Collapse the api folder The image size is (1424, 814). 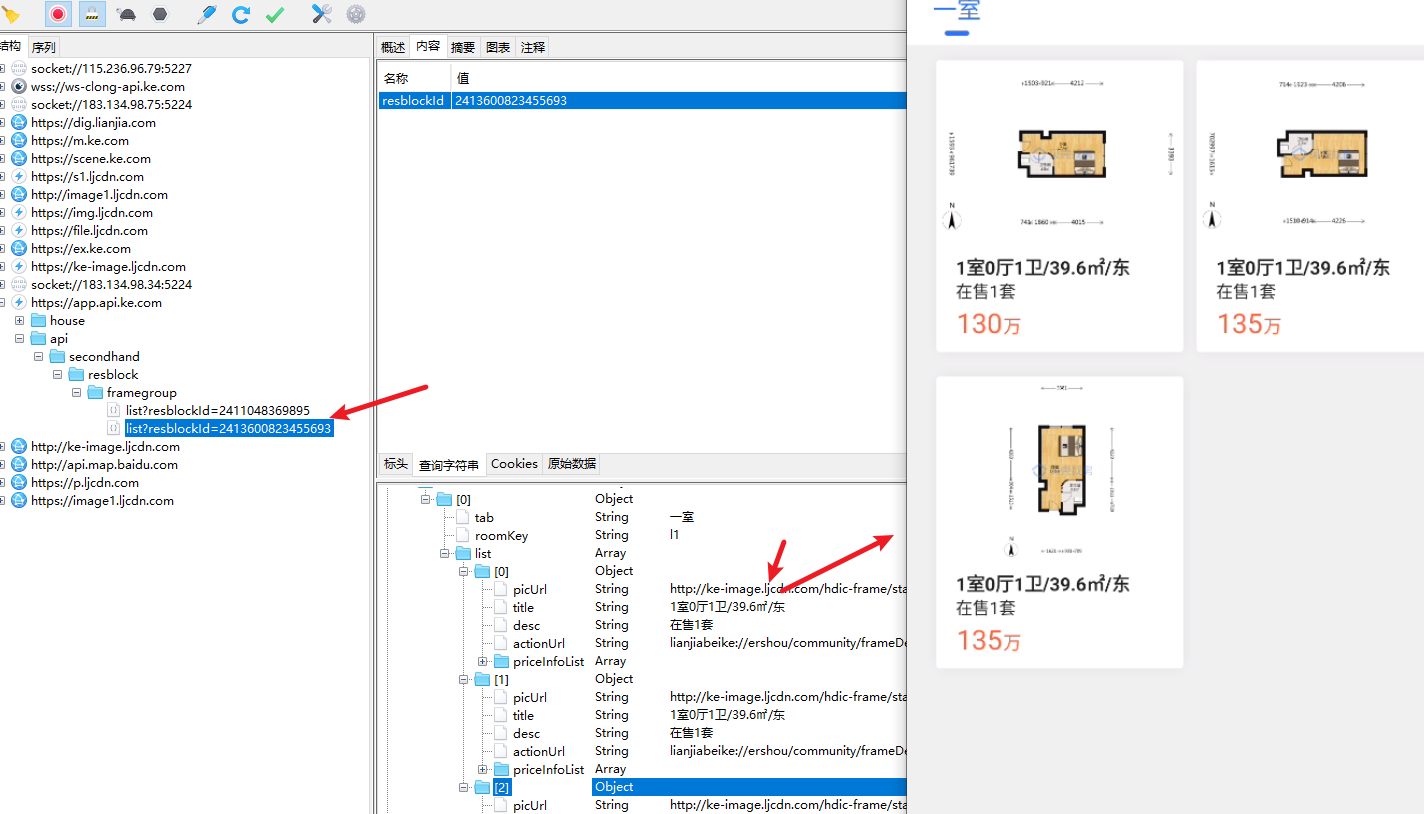pyautogui.click(x=20, y=339)
